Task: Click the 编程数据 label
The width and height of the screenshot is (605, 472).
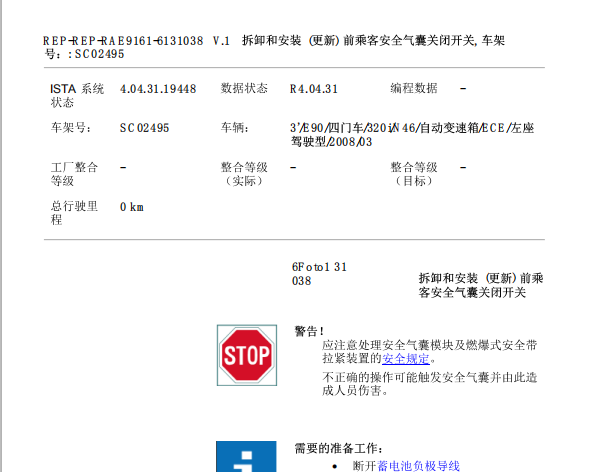Action: pyautogui.click(x=414, y=88)
